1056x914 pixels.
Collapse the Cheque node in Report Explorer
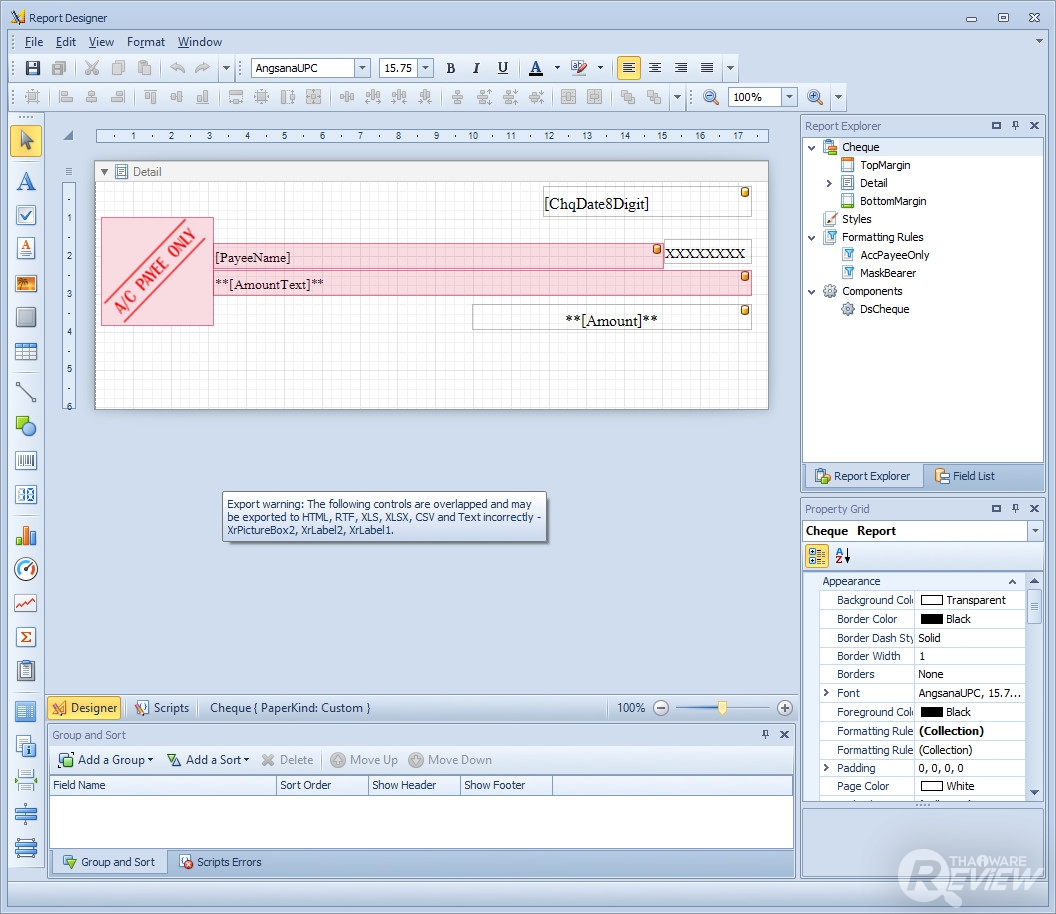[x=812, y=148]
